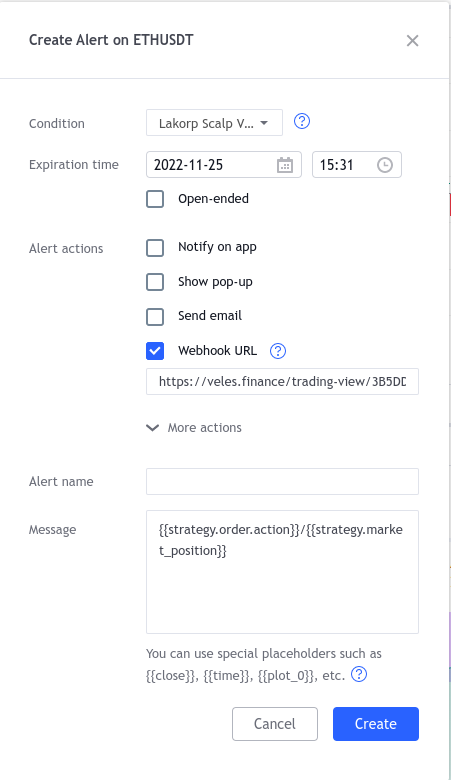This screenshot has width=451, height=780.
Task: Click the placeholders help icon below Message
Action: 359,675
